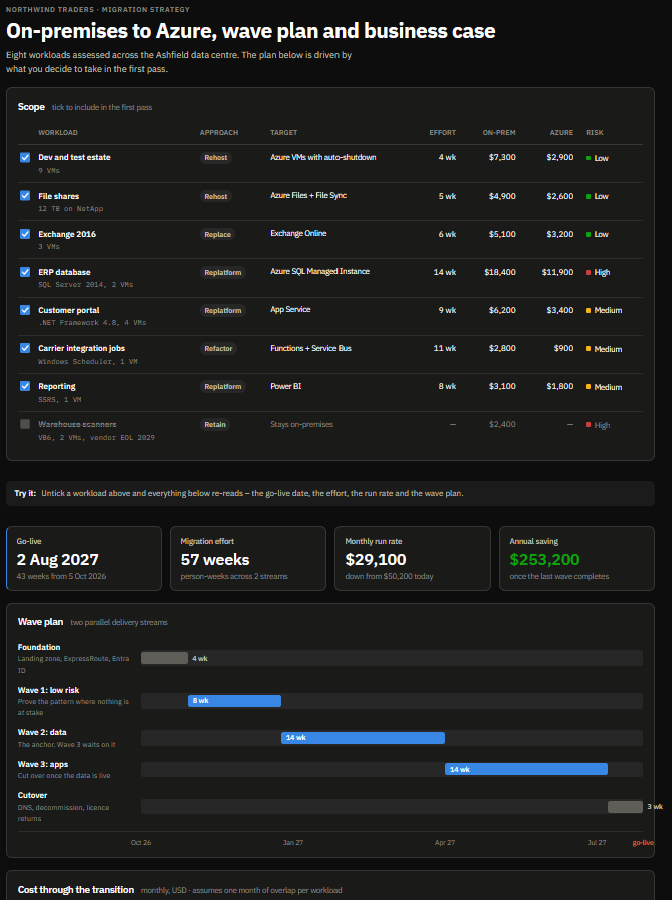Untick the Reporting workload checkbox

point(25,386)
